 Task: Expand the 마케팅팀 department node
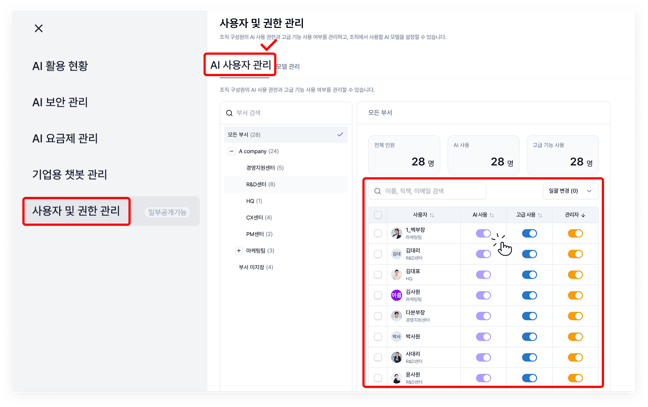(x=238, y=251)
